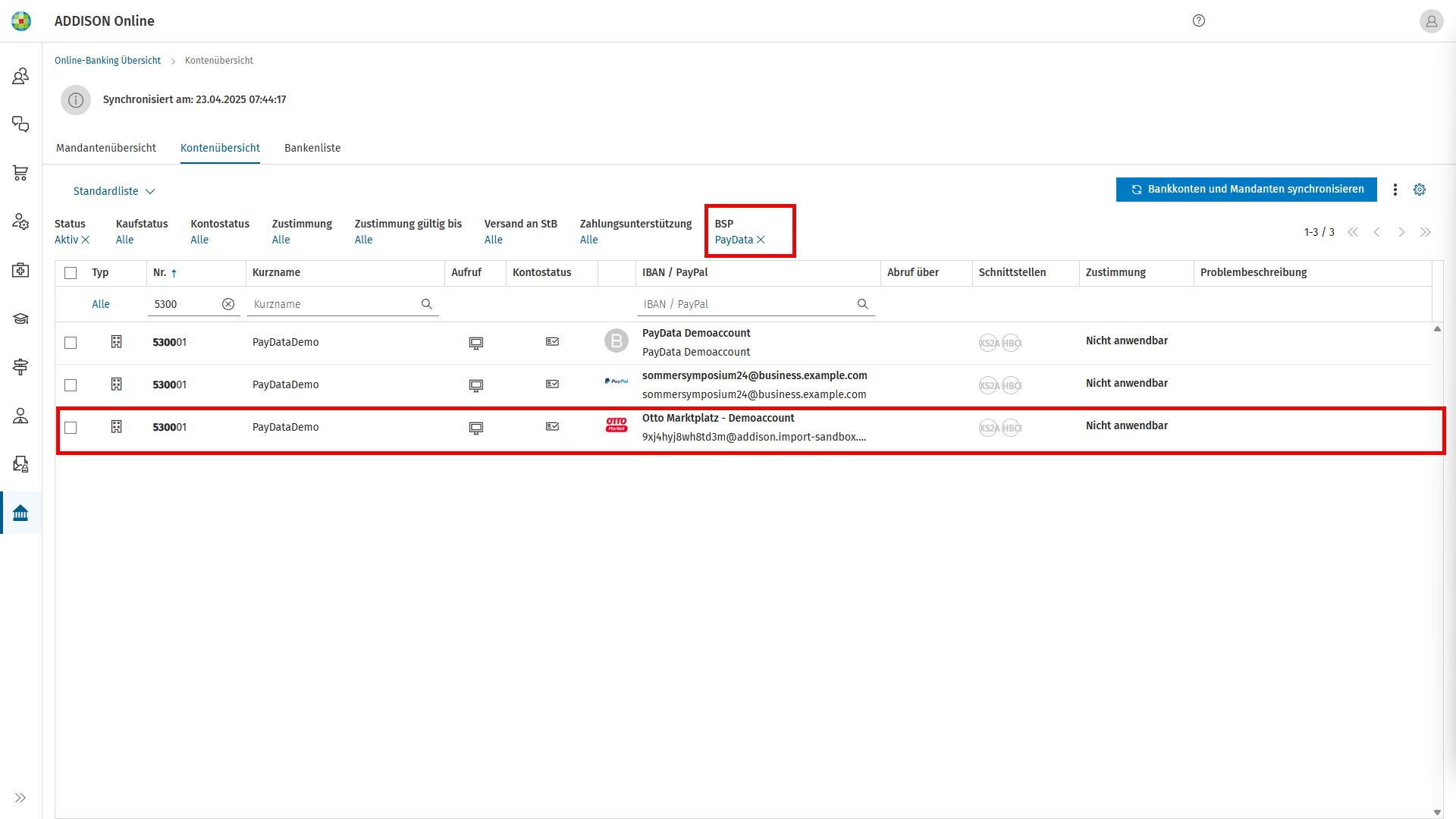This screenshot has height=819, width=1456.
Task: Open the Aufruf monitor icon for Otto Marktplatz row
Action: [x=476, y=428]
